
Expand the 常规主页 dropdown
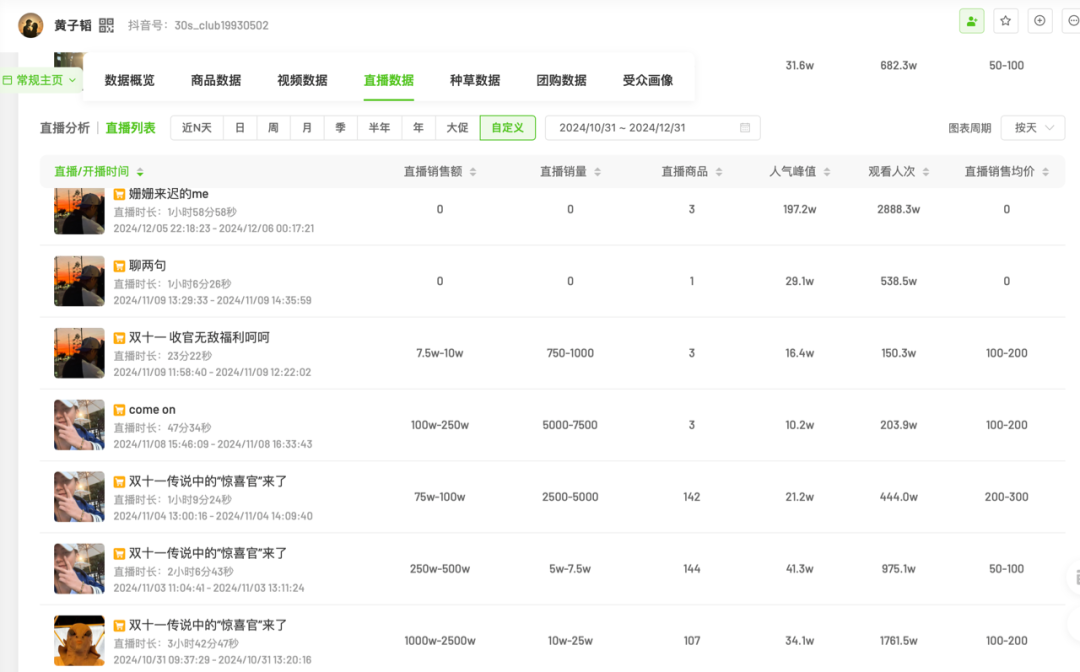tap(40, 80)
